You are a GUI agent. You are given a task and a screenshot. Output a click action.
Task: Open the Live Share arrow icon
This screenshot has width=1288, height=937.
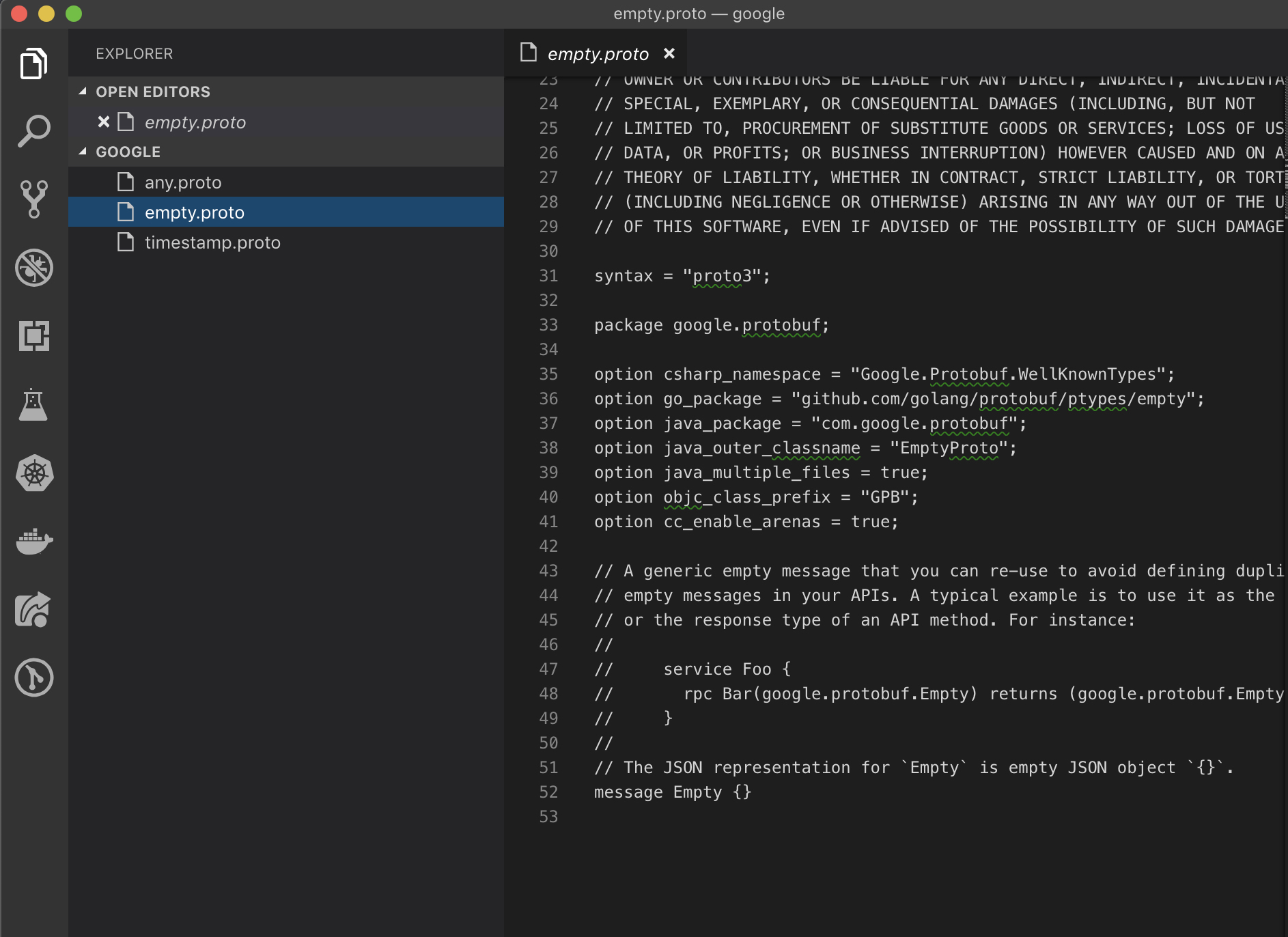click(33, 610)
